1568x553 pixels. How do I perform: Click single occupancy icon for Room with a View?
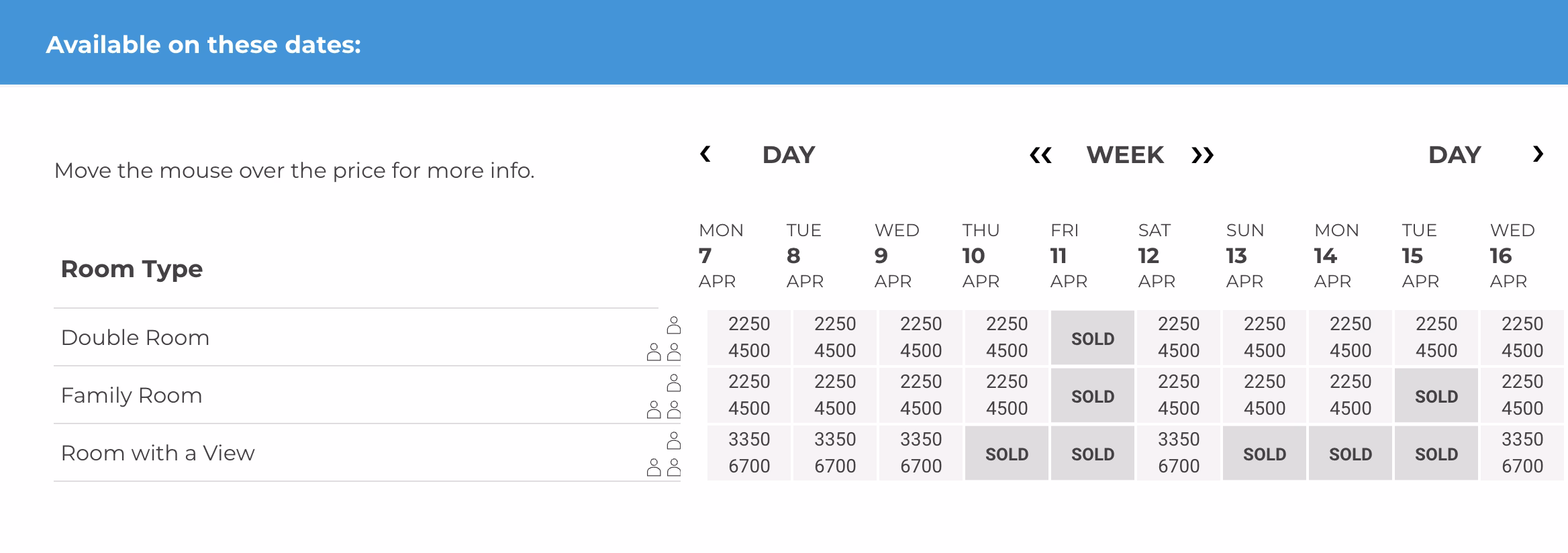click(x=674, y=441)
